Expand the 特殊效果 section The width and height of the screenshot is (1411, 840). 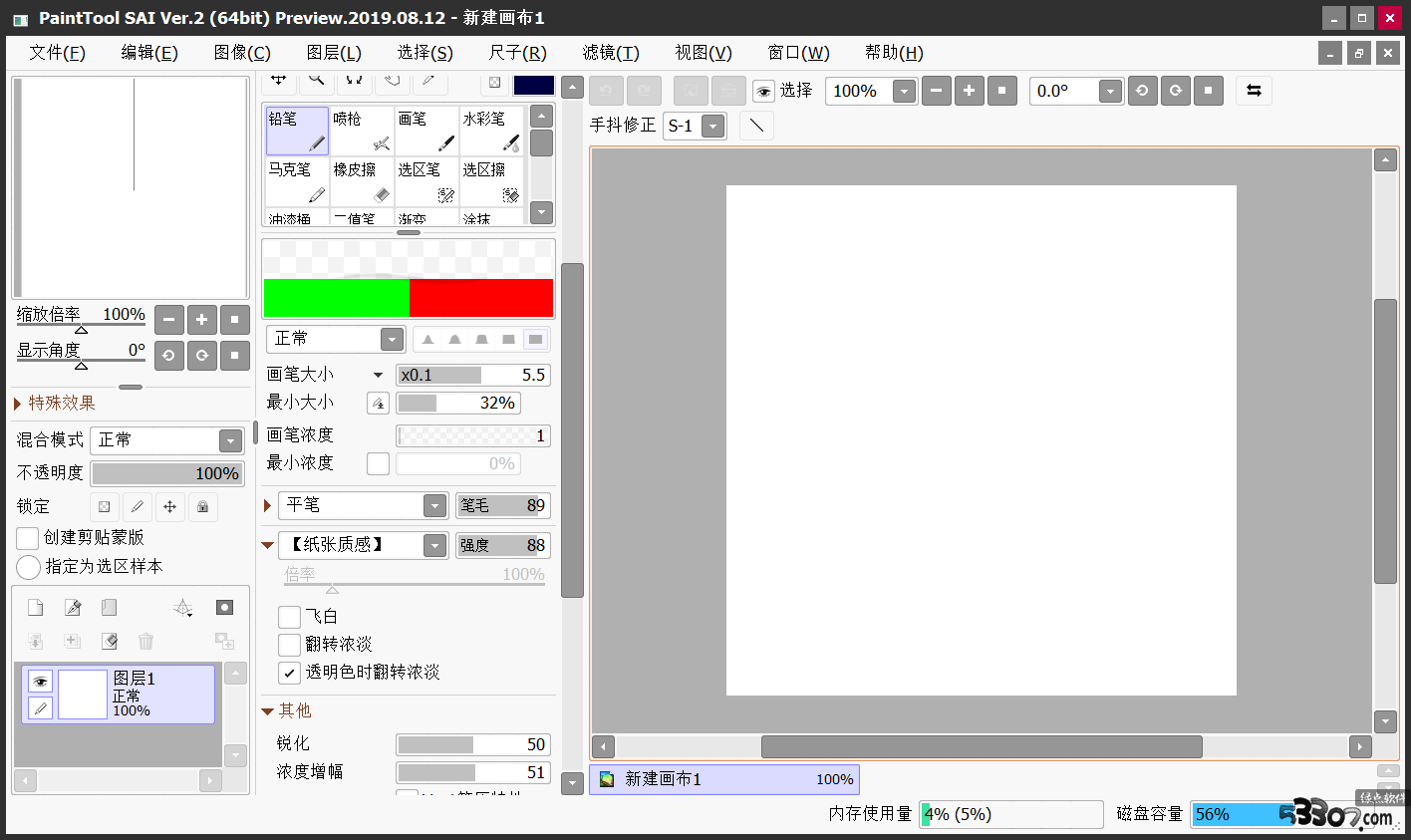[18, 404]
